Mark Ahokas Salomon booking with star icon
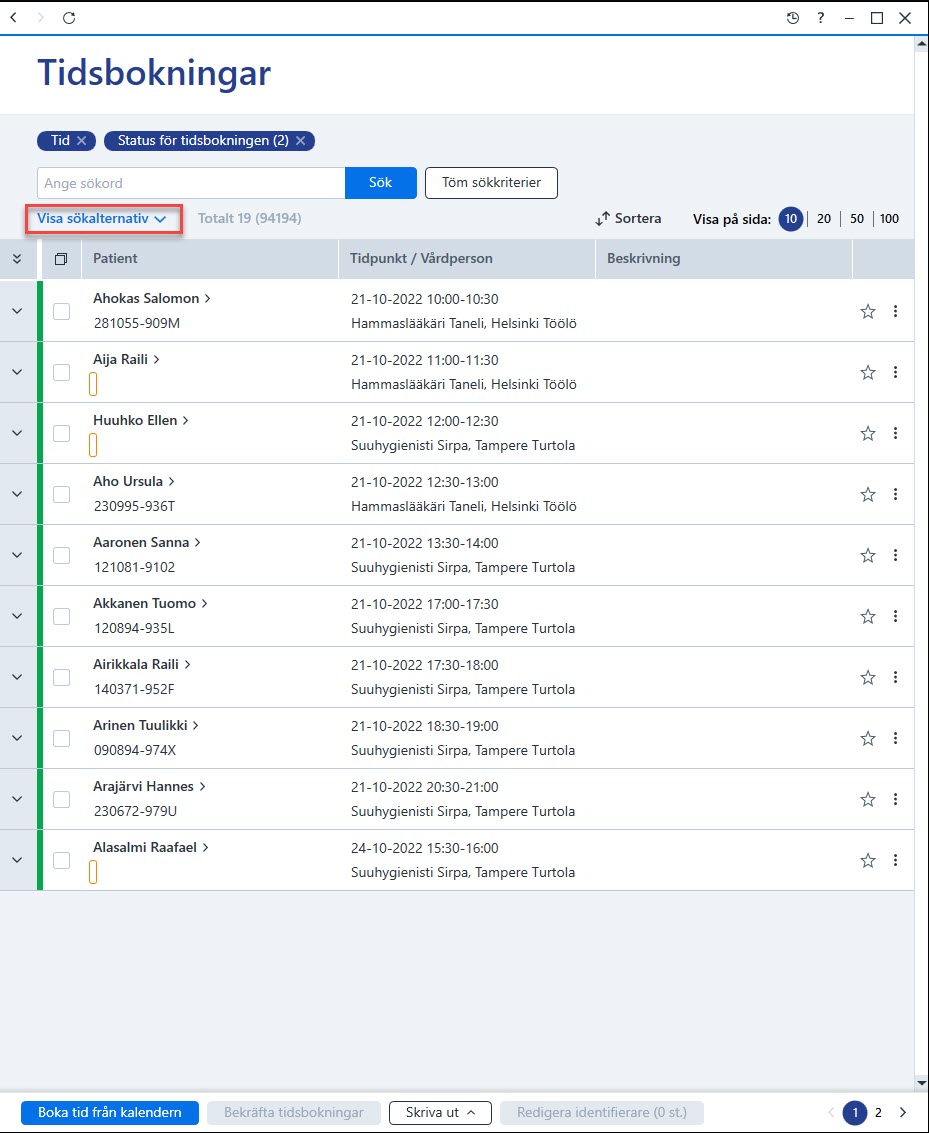This screenshot has height=1133, width=929. (868, 311)
